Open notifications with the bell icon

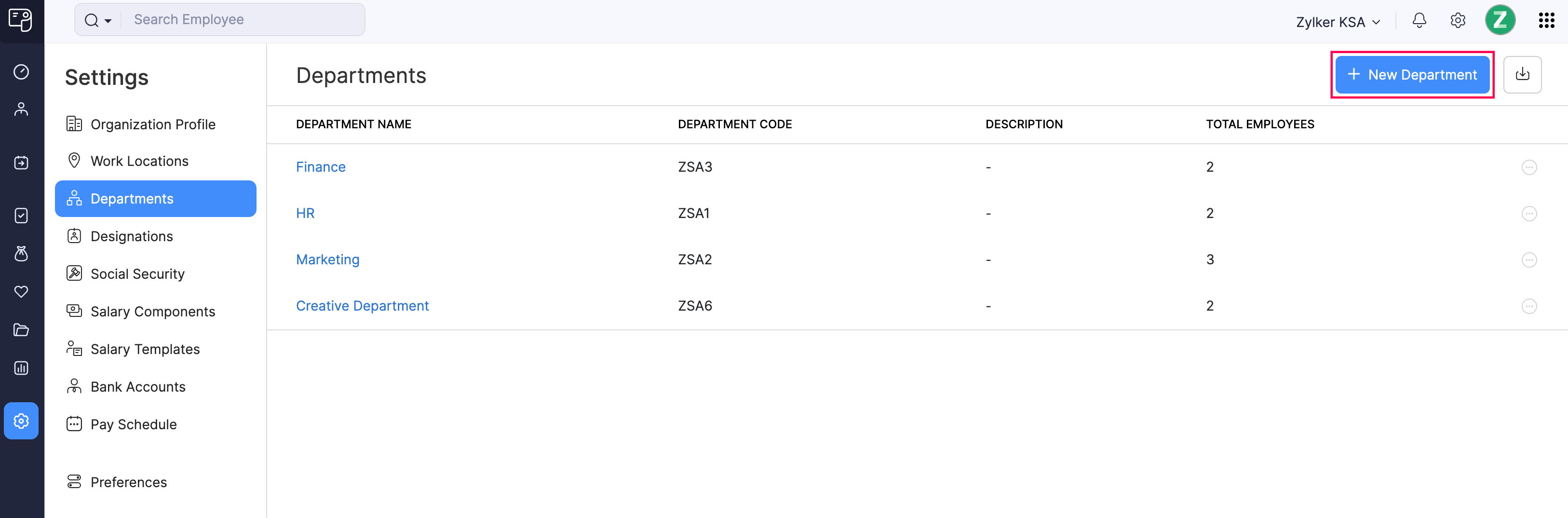pyautogui.click(x=1419, y=20)
